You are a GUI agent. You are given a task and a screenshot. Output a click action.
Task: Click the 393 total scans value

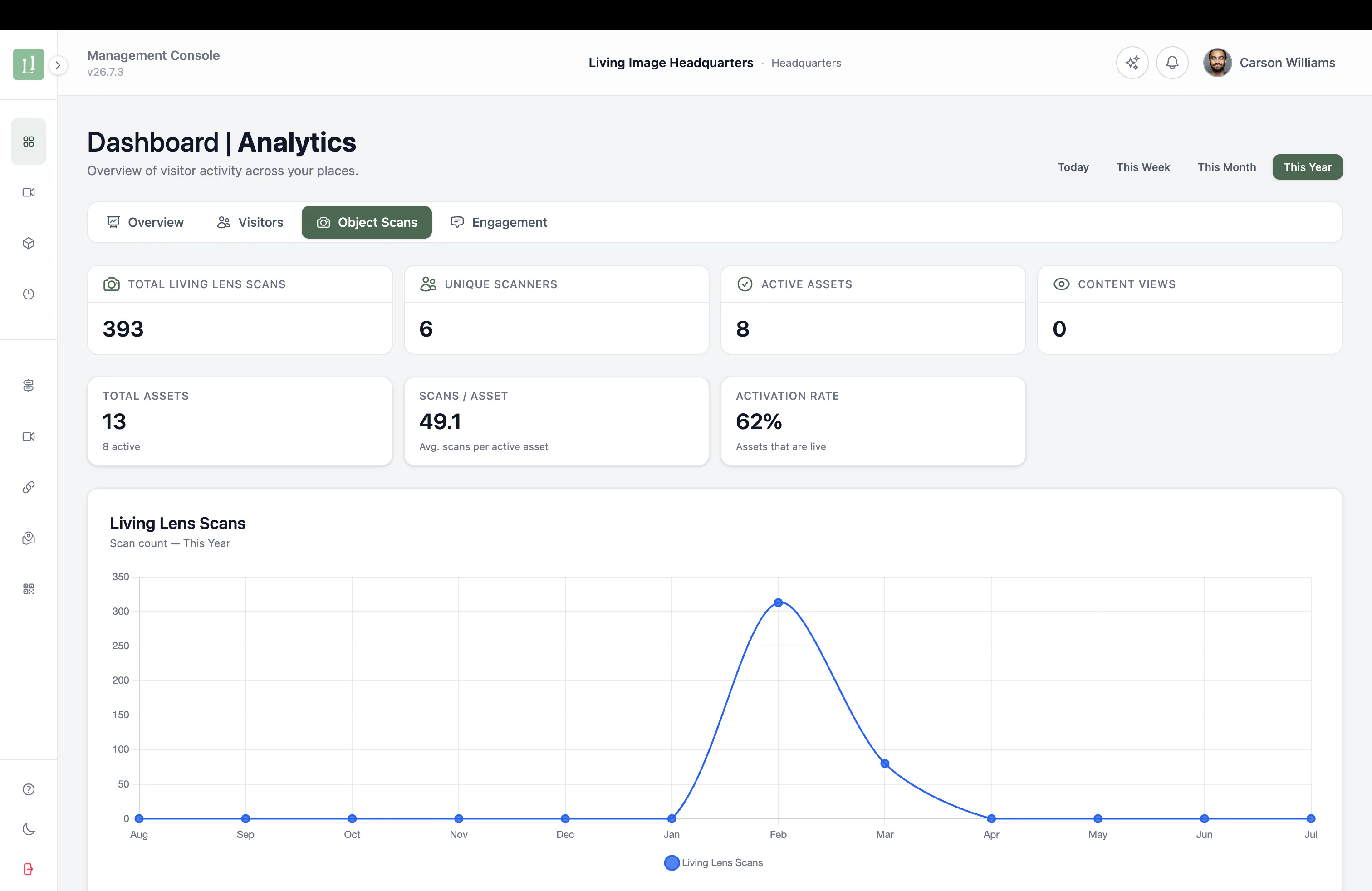click(123, 329)
